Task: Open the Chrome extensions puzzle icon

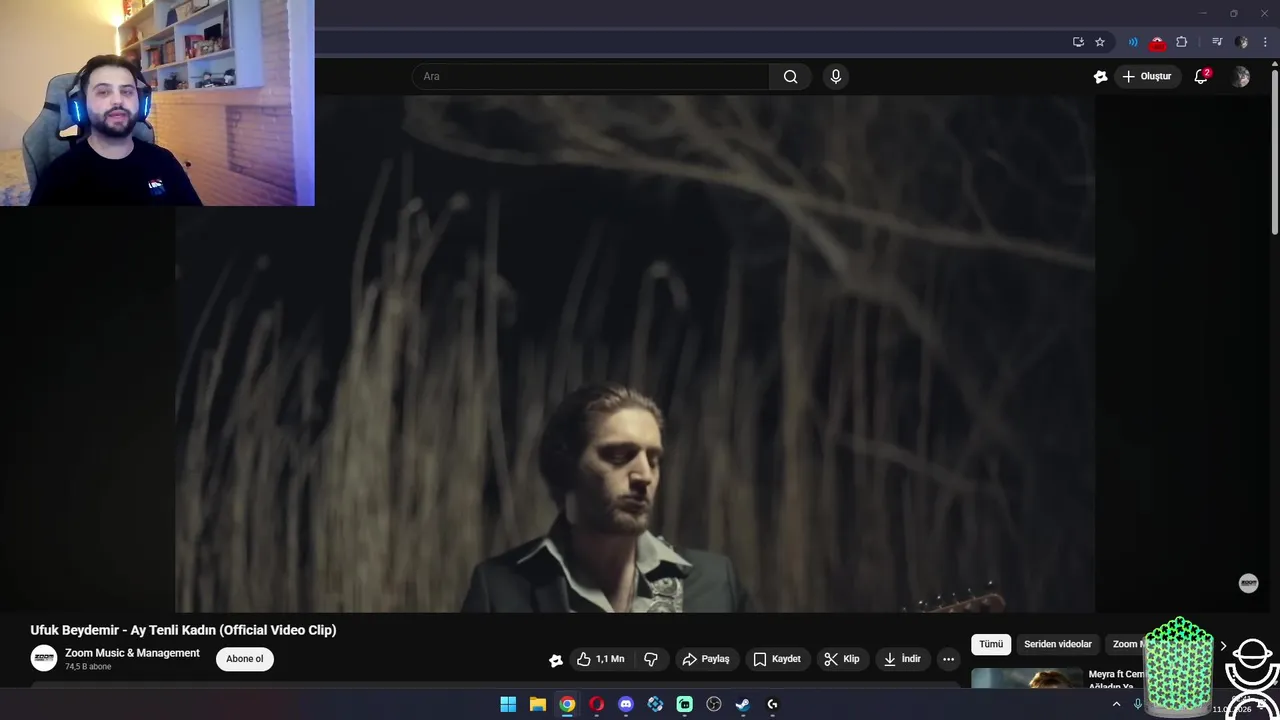Action: pyautogui.click(x=1182, y=42)
